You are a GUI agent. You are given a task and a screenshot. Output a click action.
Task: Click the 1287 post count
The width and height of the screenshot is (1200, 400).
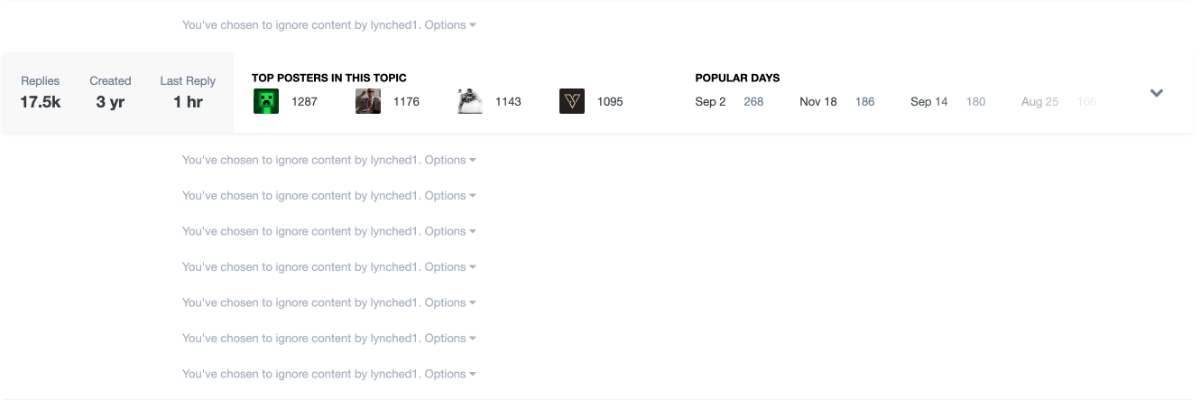[x=304, y=102]
